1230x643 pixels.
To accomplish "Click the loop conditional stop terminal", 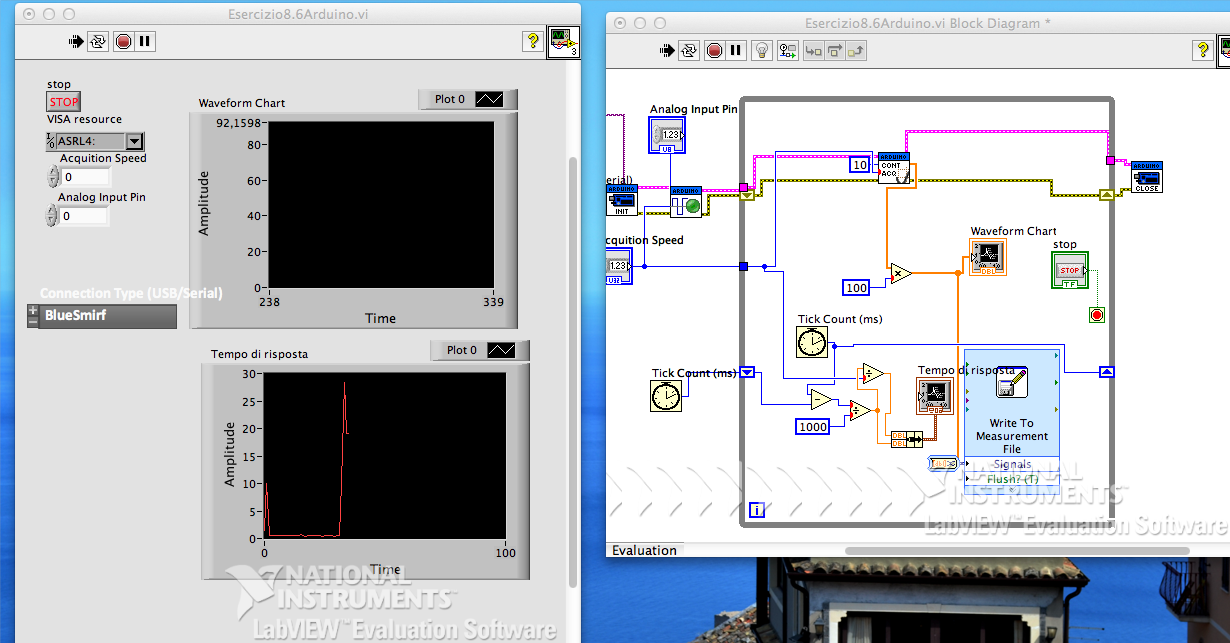I will [x=1097, y=315].
